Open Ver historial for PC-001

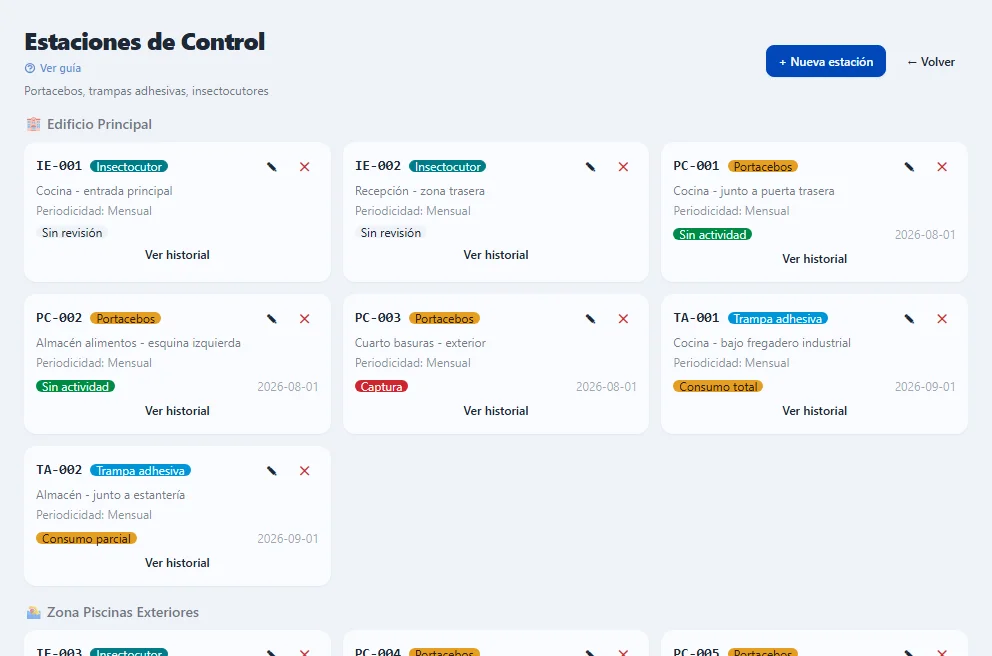[x=815, y=259]
